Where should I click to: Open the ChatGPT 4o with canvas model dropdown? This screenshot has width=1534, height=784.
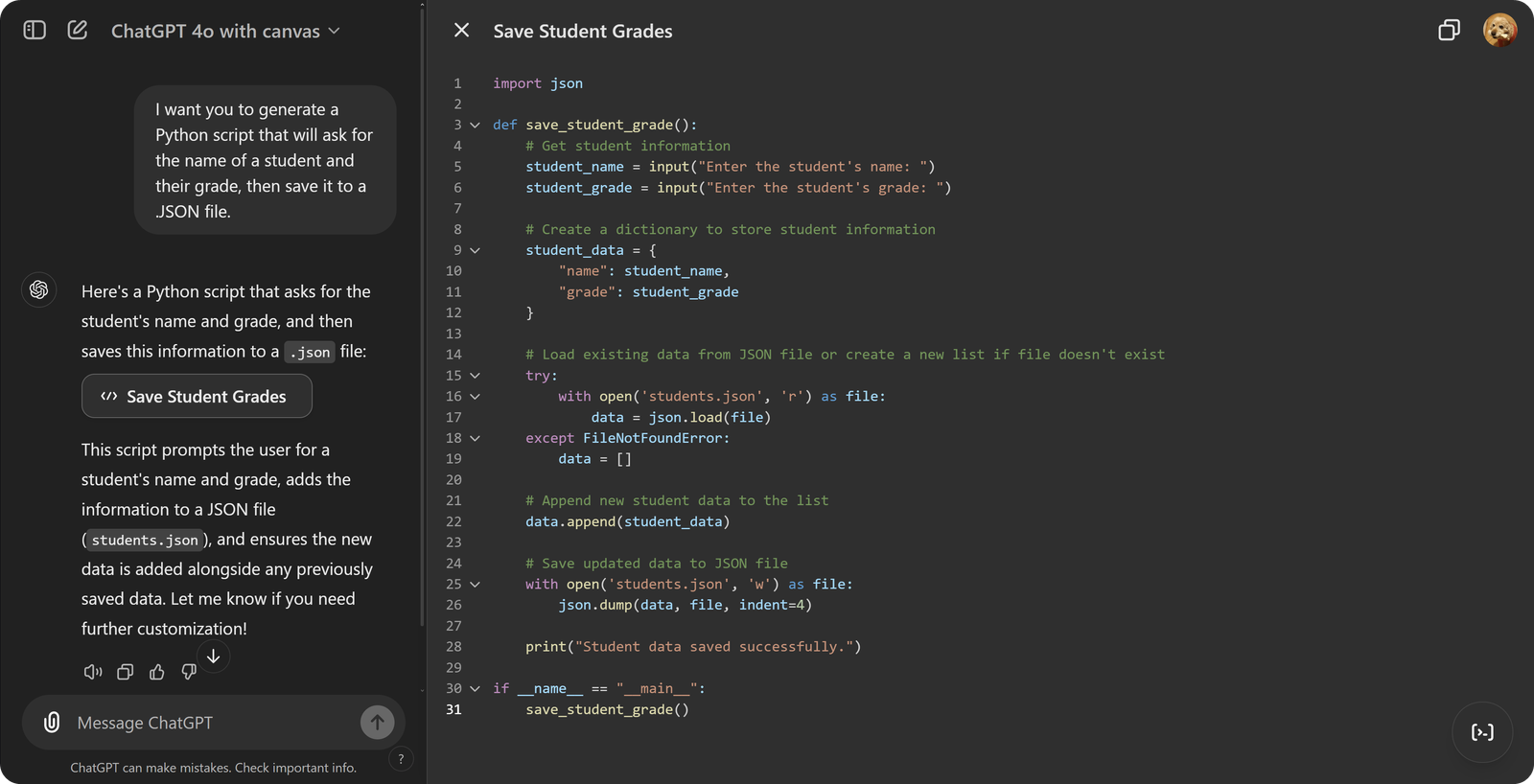pos(225,32)
